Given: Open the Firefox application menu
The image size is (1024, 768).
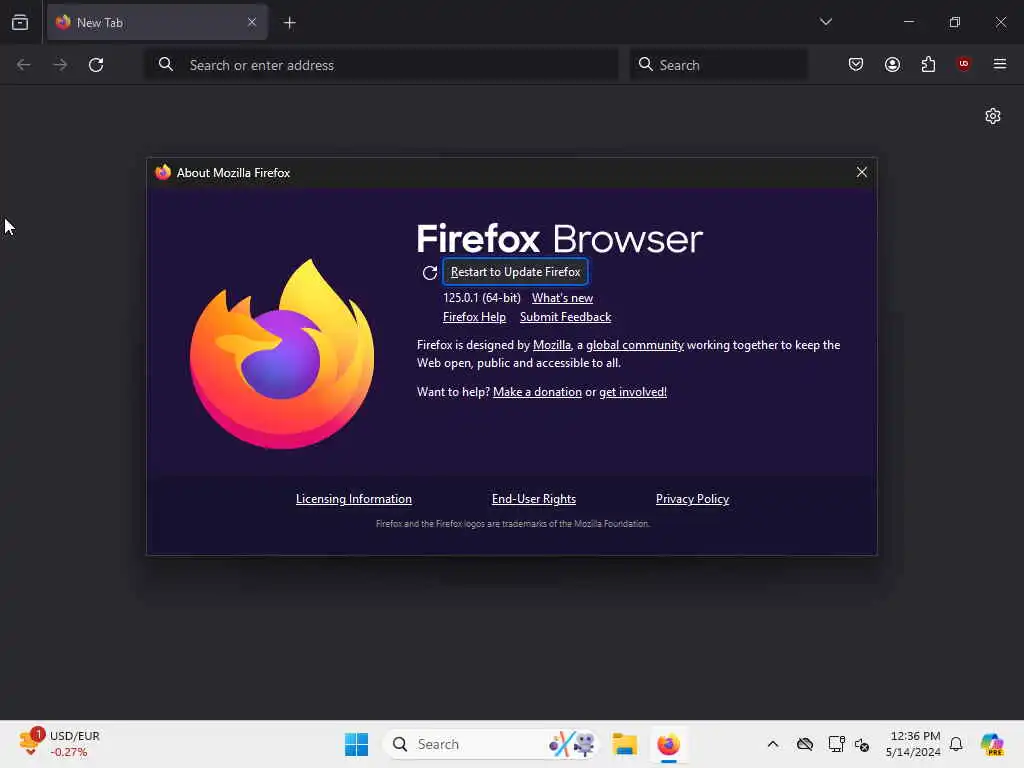Looking at the screenshot, I should pyautogui.click(x=1000, y=64).
